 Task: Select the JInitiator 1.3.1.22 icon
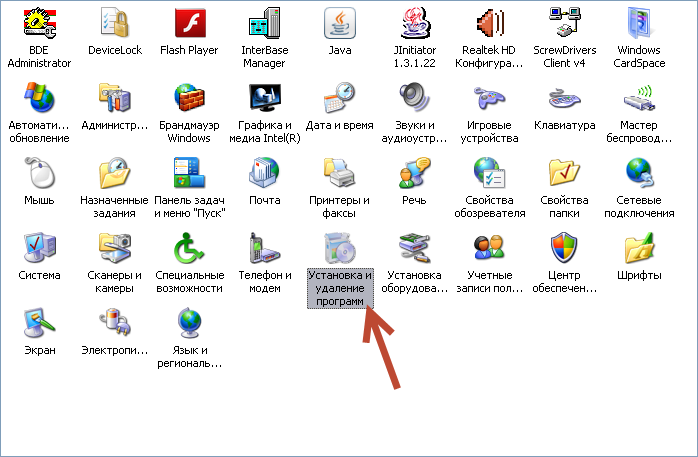click(415, 24)
